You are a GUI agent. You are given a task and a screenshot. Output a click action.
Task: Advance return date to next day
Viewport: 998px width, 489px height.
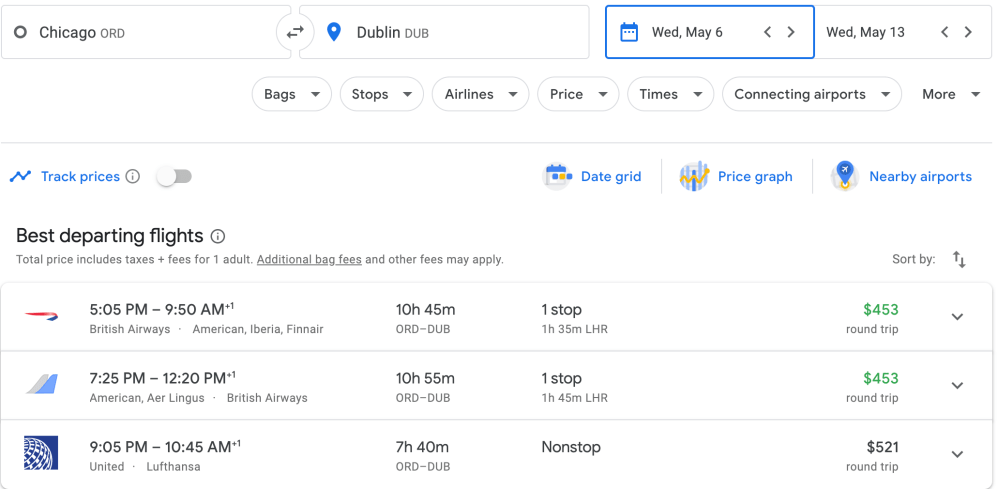coord(968,32)
